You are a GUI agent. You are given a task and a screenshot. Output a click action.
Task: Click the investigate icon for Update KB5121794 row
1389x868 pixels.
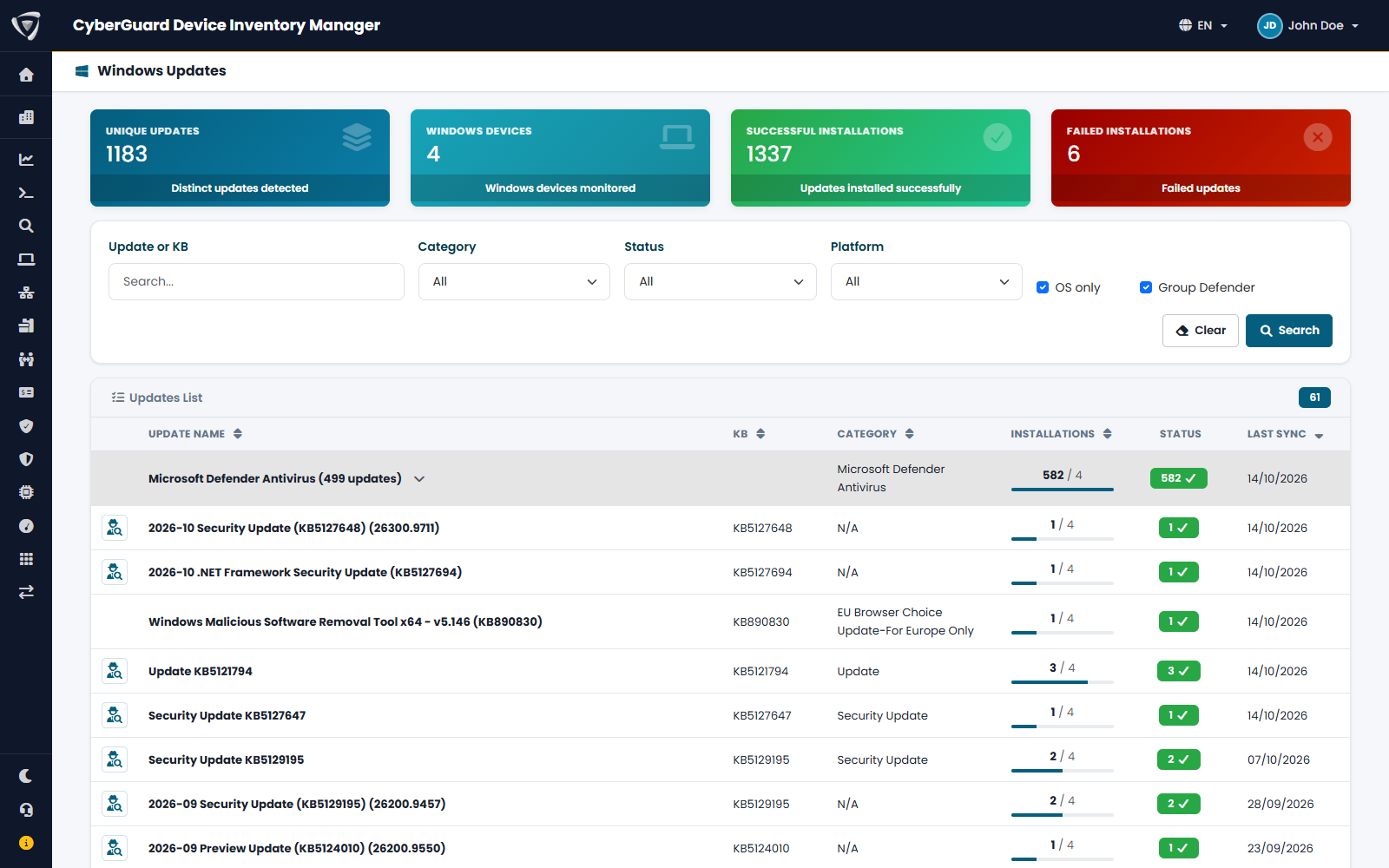pos(115,671)
